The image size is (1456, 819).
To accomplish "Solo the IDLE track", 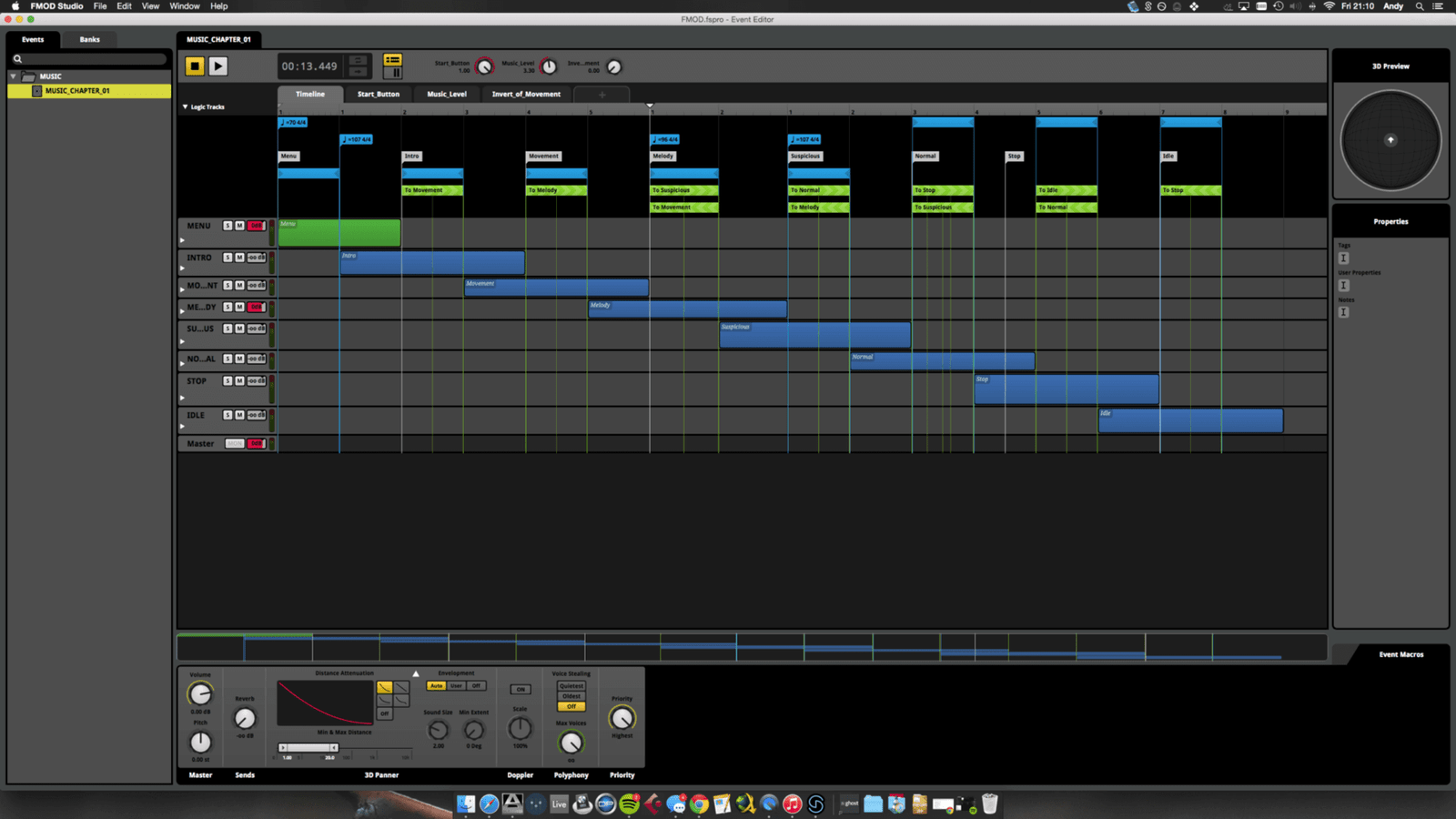I will pyautogui.click(x=227, y=415).
